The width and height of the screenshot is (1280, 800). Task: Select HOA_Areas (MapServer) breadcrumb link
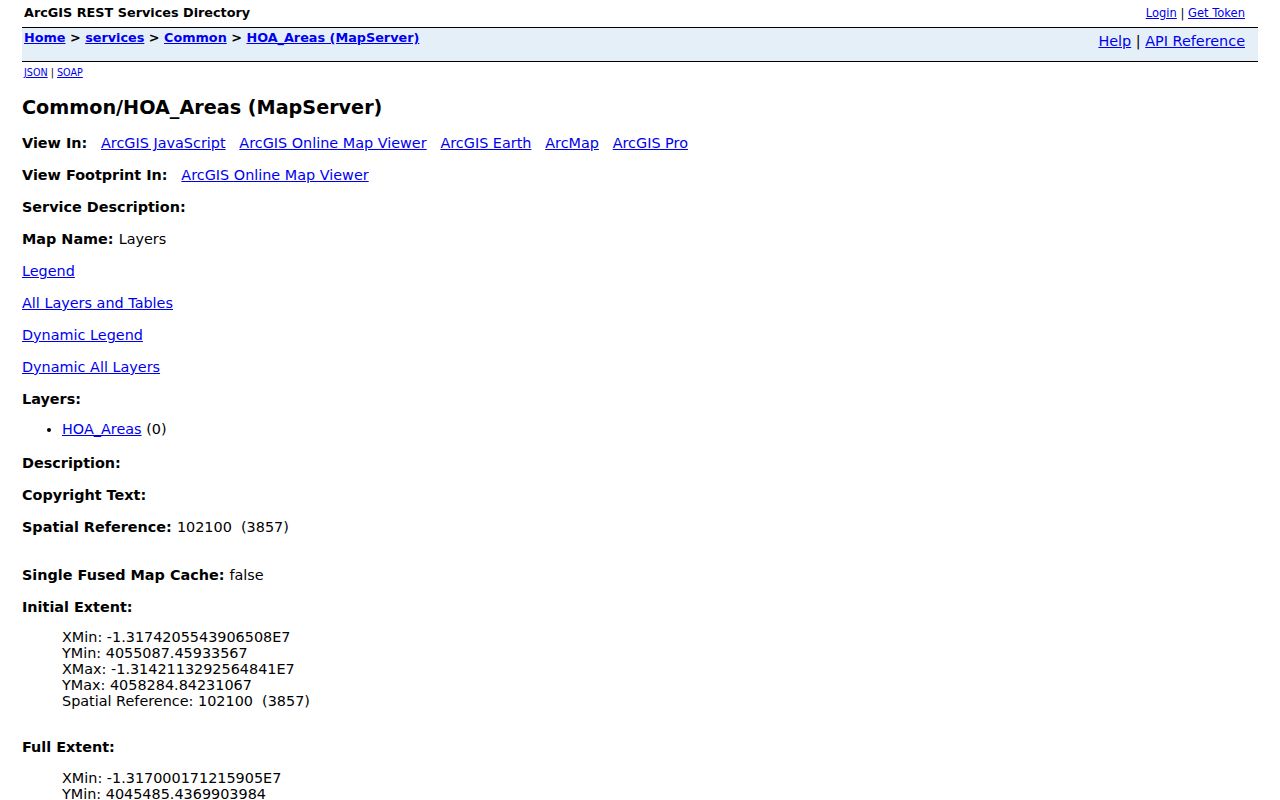pyautogui.click(x=333, y=38)
